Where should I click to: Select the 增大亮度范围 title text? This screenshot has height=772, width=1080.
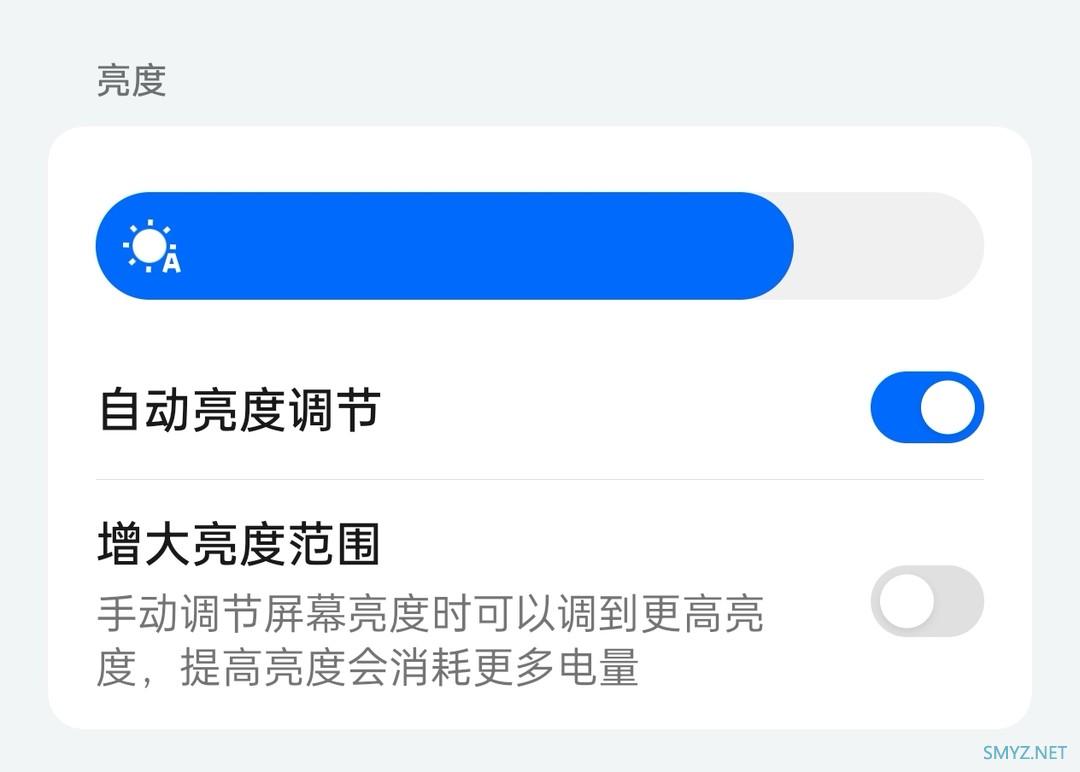[x=239, y=544]
